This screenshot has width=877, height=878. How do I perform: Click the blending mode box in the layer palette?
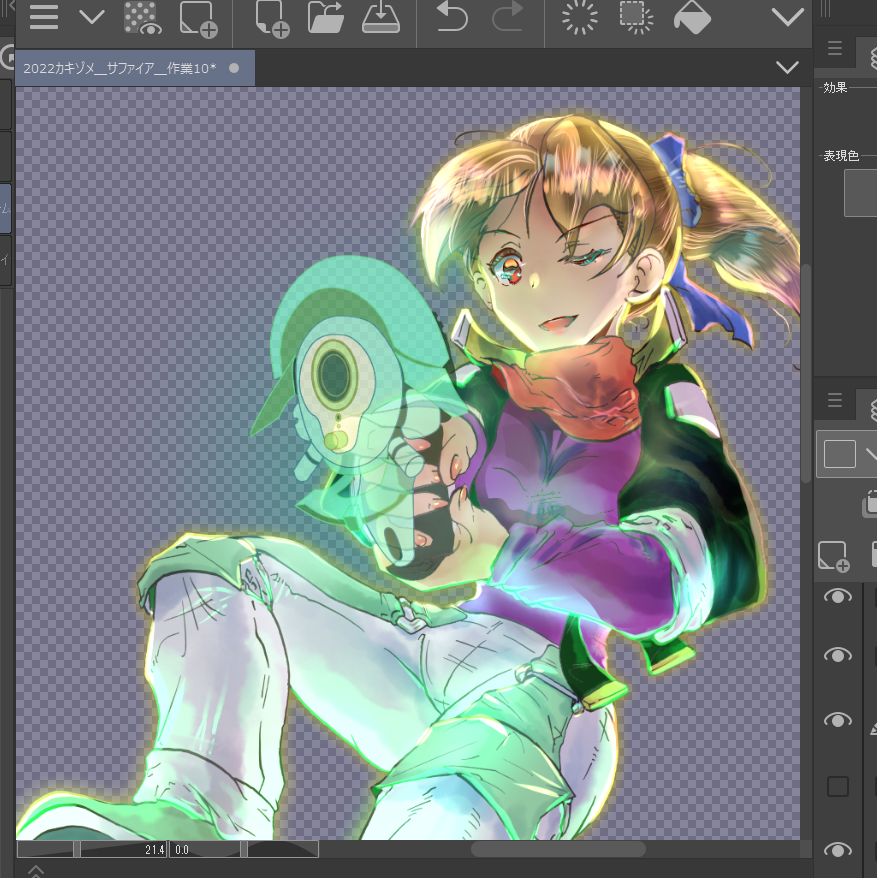847,454
